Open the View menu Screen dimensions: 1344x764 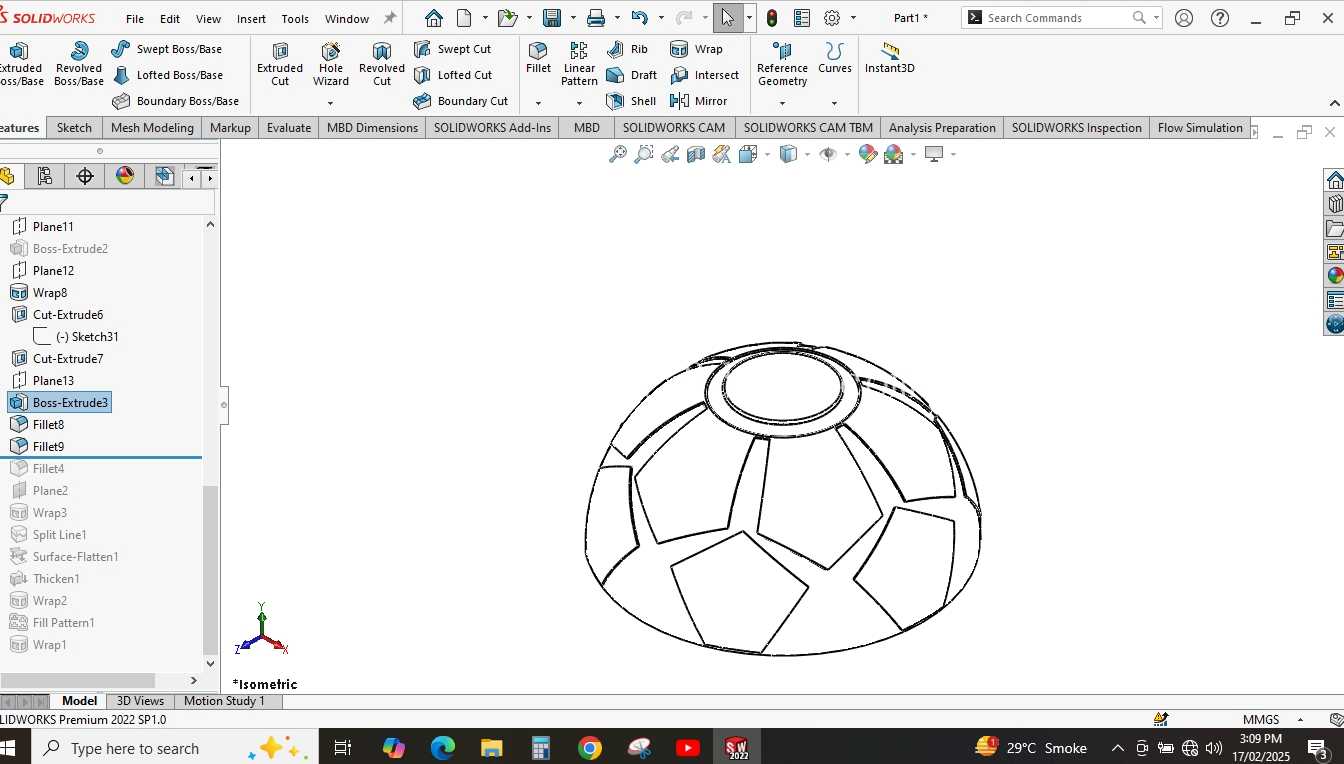(208, 19)
